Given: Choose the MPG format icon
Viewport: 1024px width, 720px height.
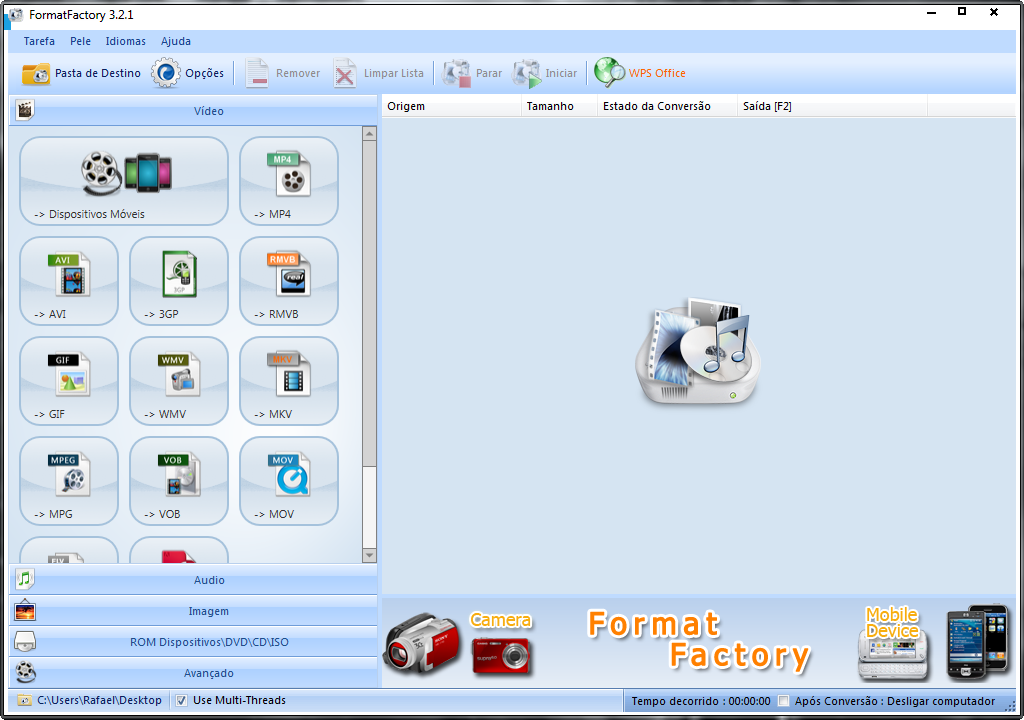Looking at the screenshot, I should 69,481.
